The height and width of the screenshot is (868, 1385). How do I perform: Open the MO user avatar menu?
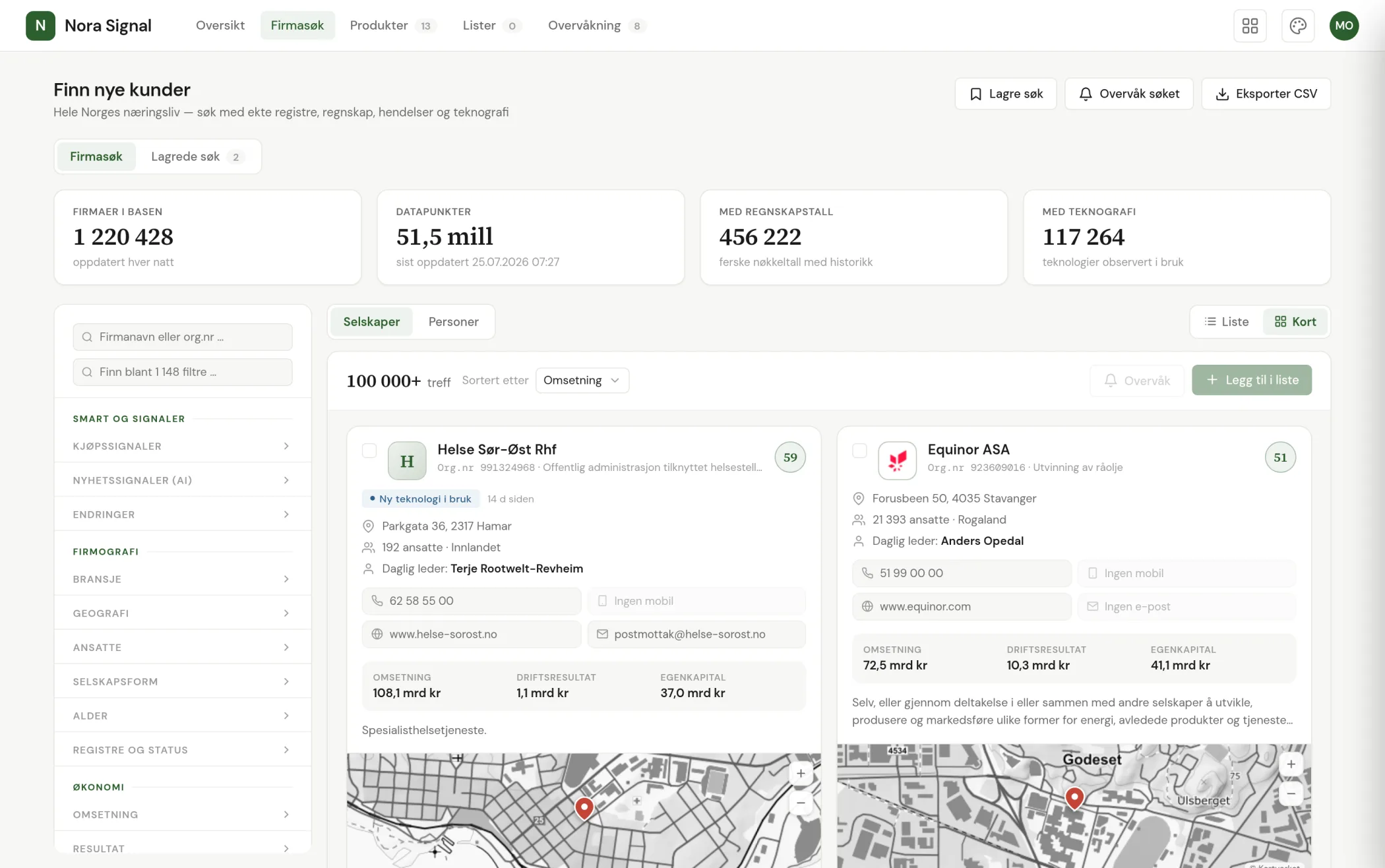pos(1344,26)
